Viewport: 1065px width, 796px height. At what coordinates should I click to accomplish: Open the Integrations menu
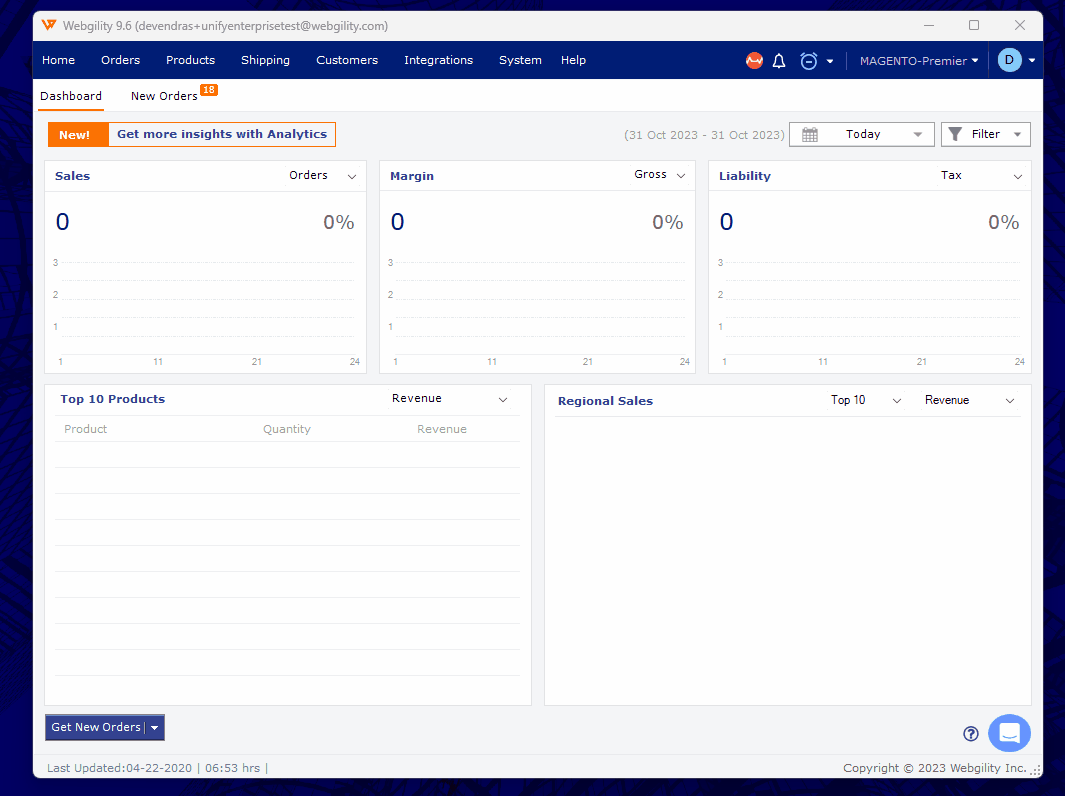[438, 60]
